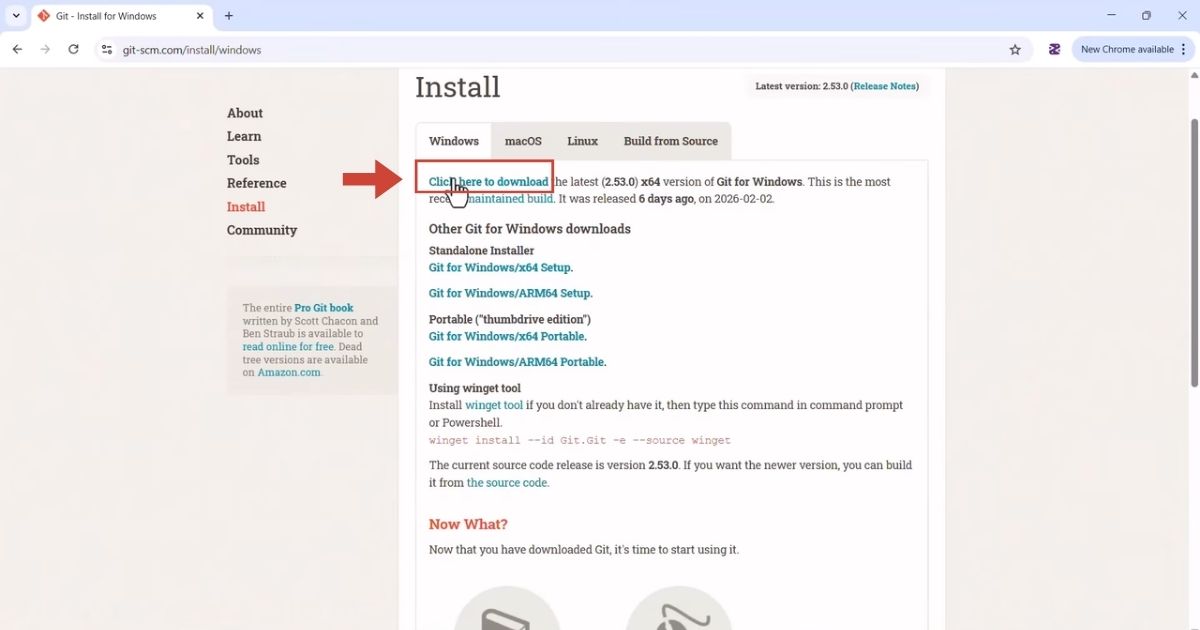Viewport: 1200px width, 630px height.
Task: Click the Install page heading
Action: coord(458,87)
